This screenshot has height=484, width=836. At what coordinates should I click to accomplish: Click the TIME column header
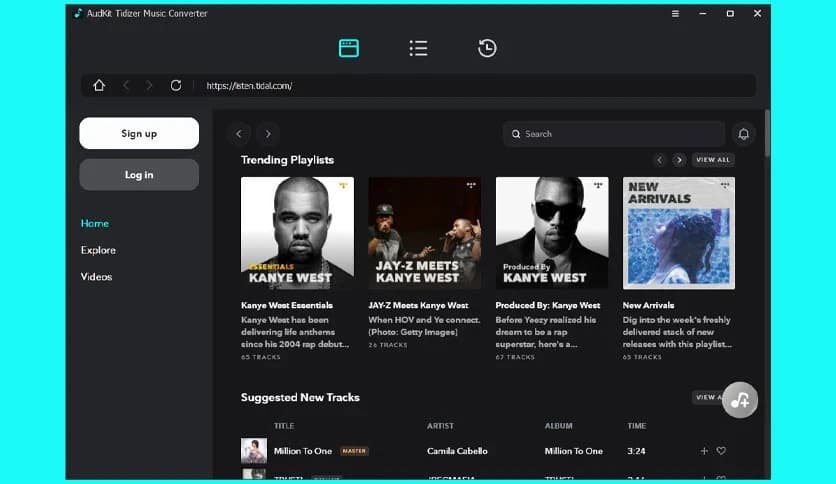pos(637,426)
